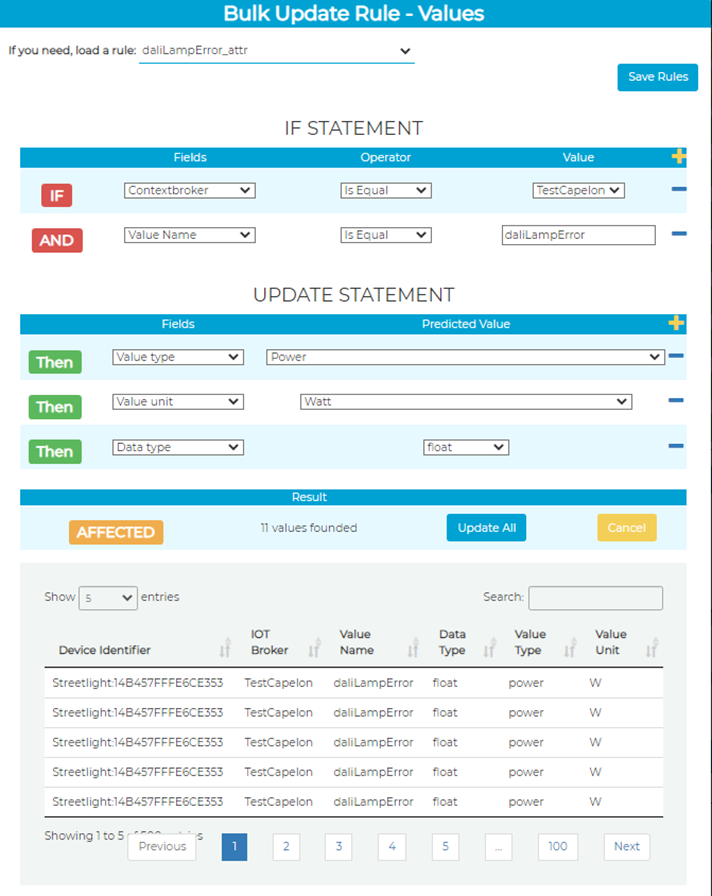This screenshot has width=712, height=896.
Task: Sort table by Value Unit column
Action: (x=652, y=650)
